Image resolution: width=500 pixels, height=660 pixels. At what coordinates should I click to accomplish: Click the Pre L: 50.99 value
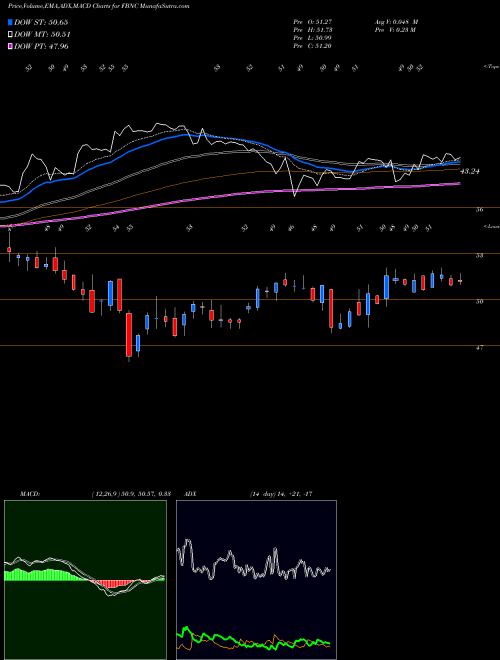pyautogui.click(x=312, y=38)
